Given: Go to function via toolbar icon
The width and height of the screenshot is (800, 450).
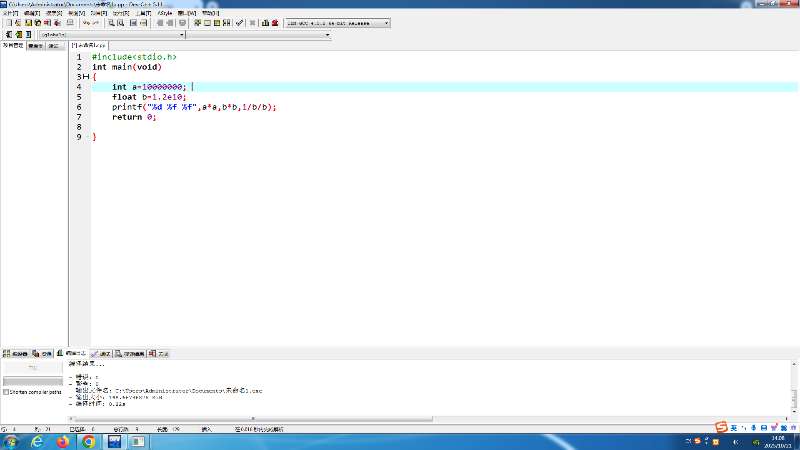Looking at the screenshot, I should coord(133,23).
